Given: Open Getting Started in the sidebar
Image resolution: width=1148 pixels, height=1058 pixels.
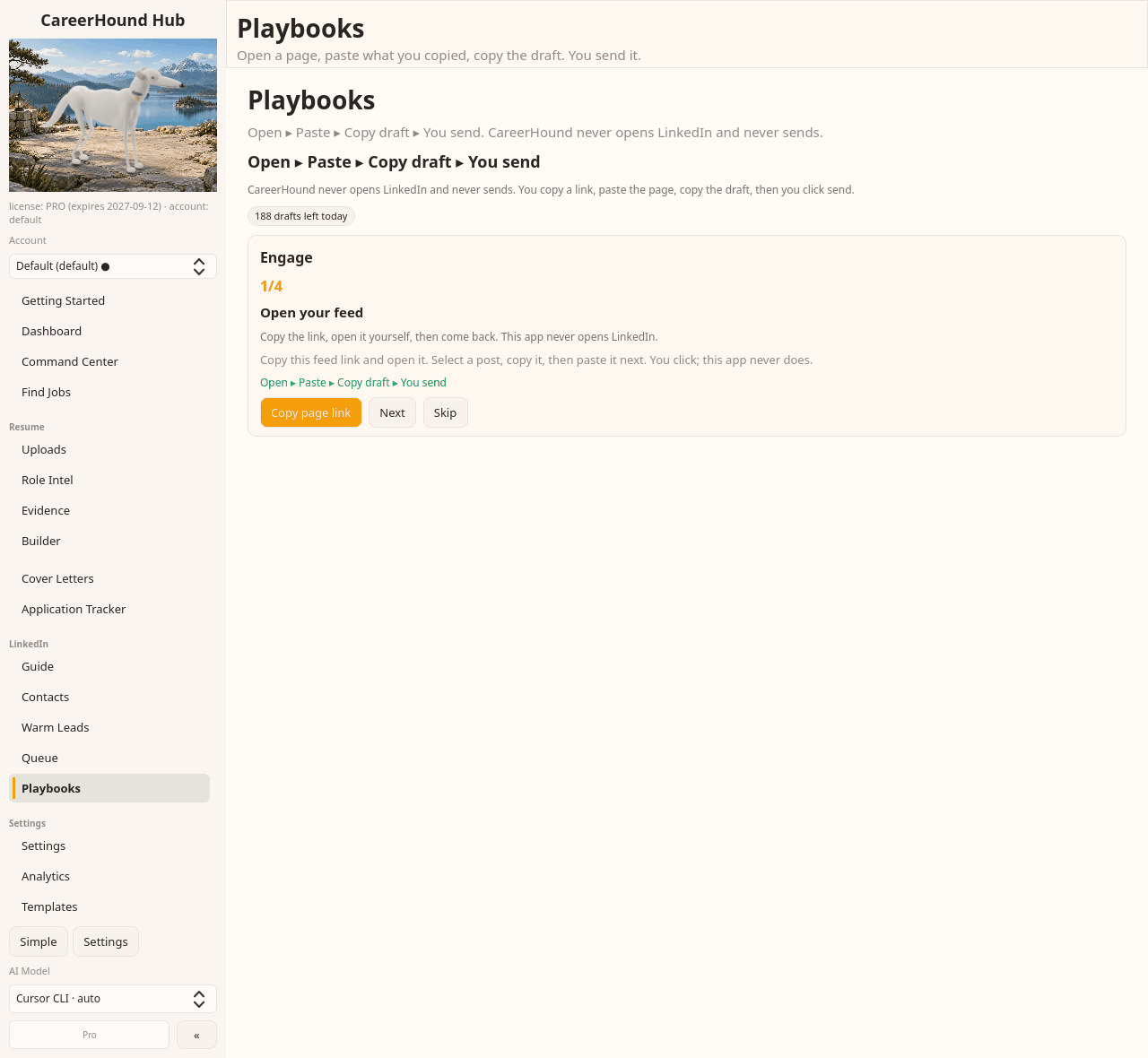Looking at the screenshot, I should tap(109, 300).
